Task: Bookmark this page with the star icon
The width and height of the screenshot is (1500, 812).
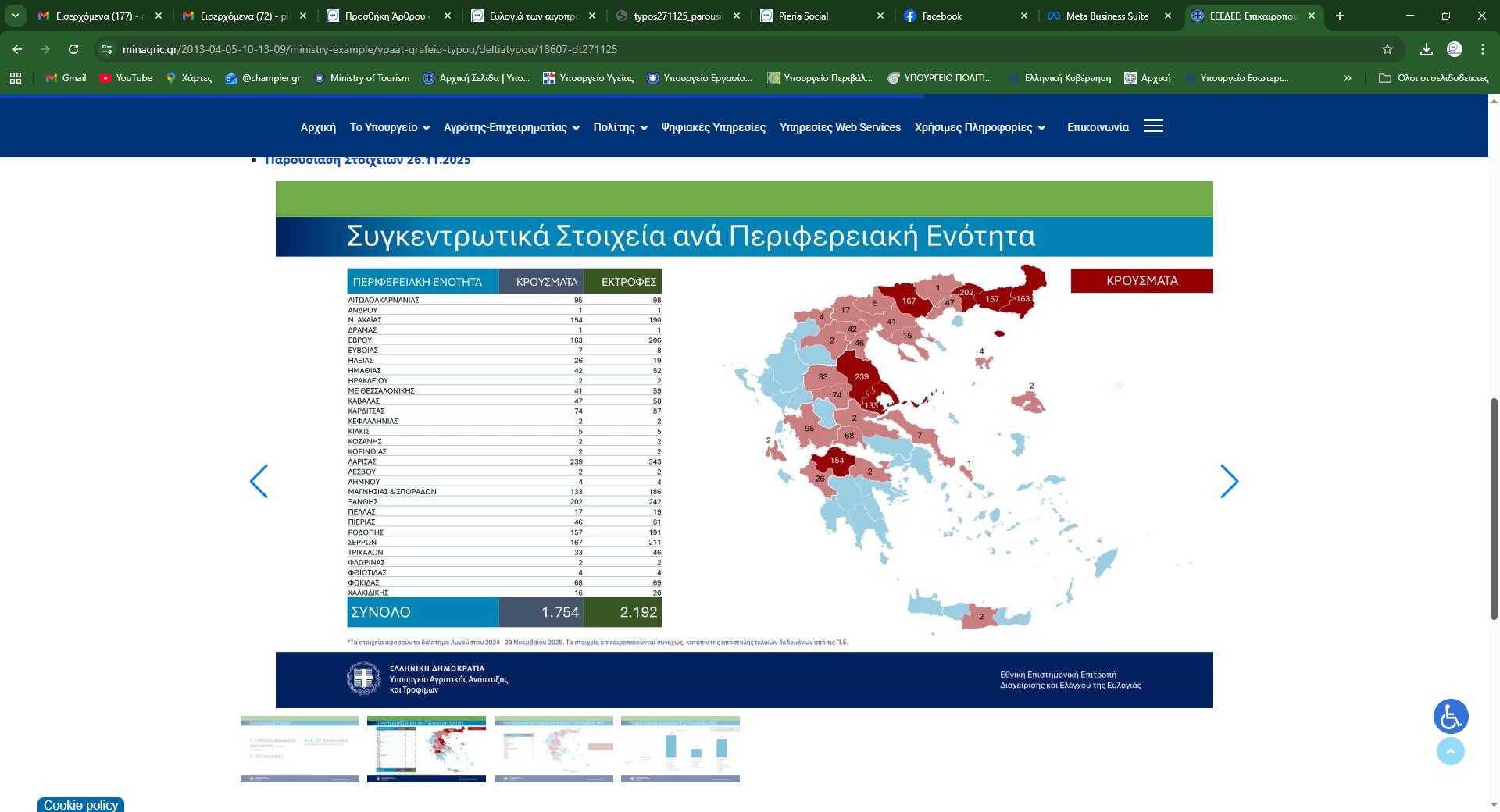Action: (1387, 49)
